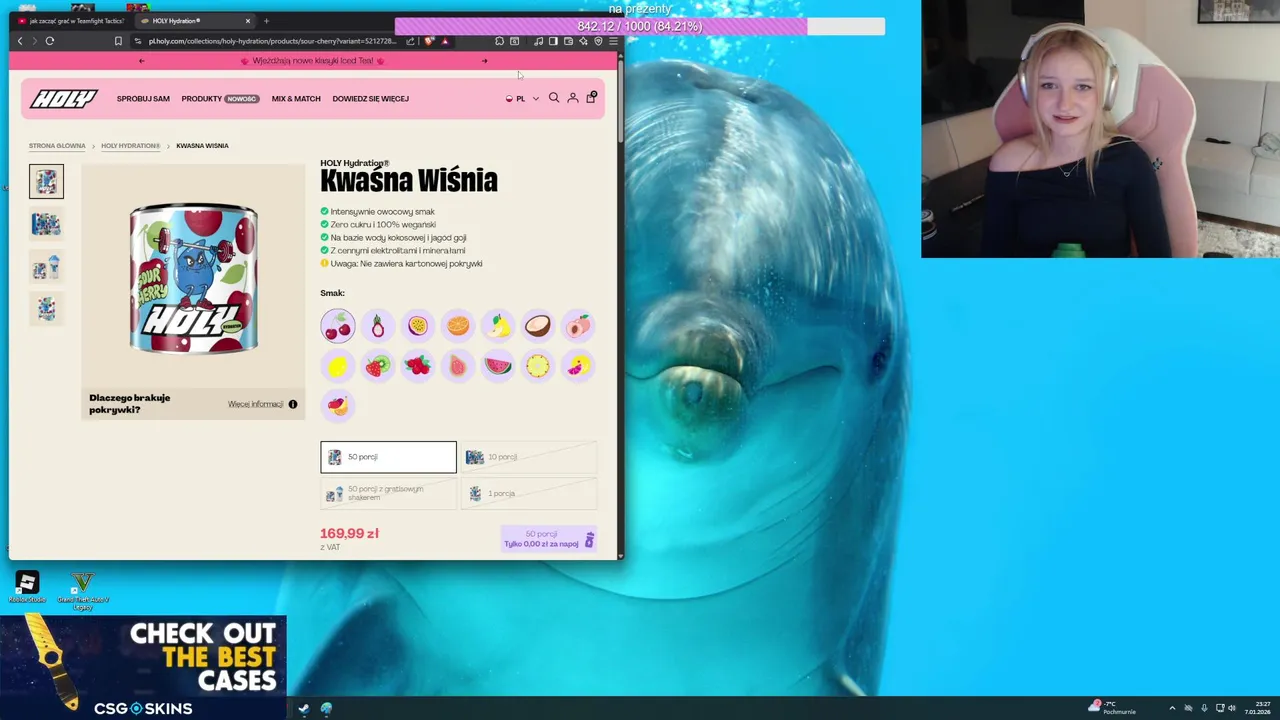Click the share icon in address bar
Screen dimensions: 1280x720
(x=410, y=41)
